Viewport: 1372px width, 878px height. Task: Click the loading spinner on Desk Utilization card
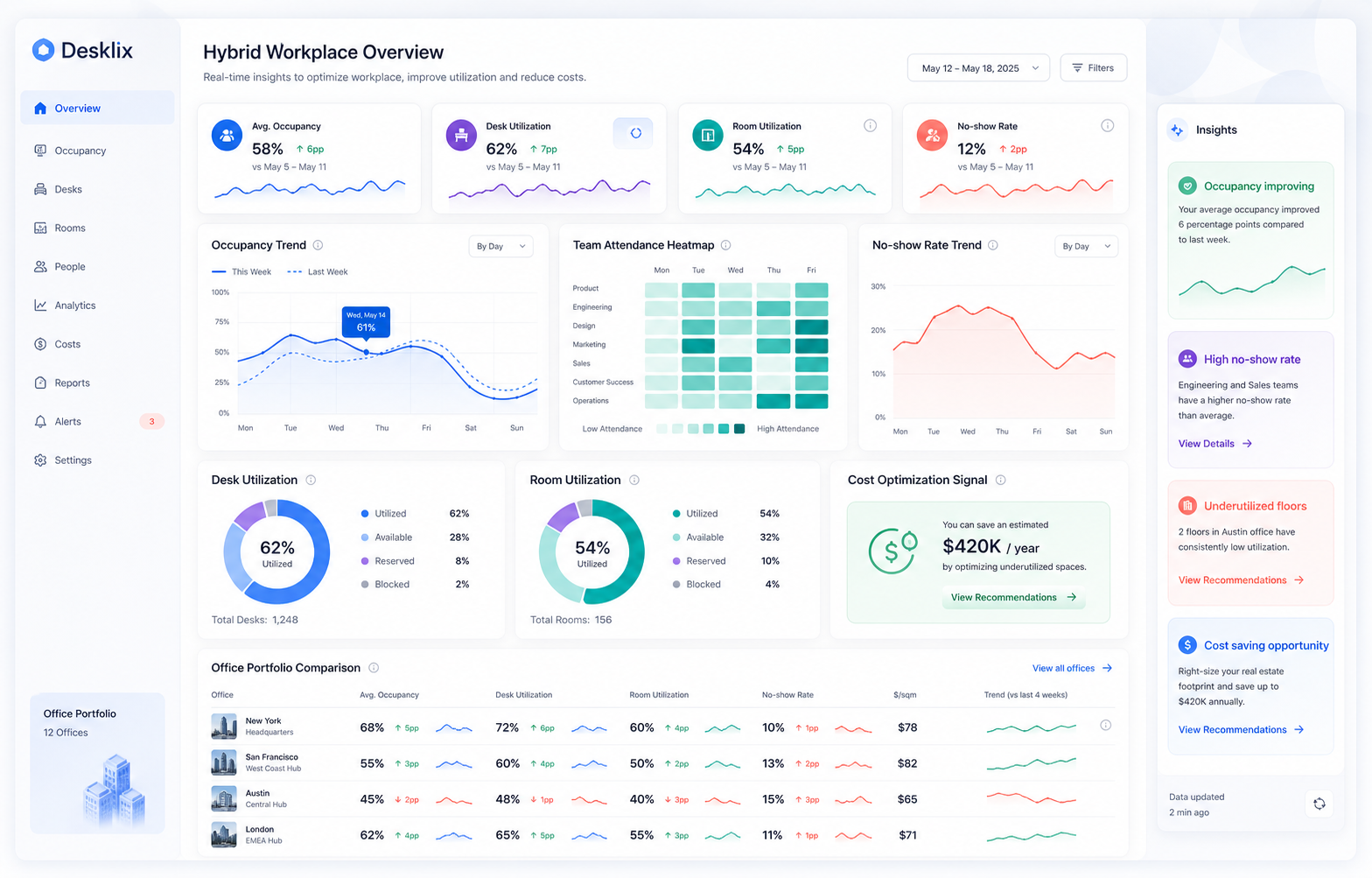pyautogui.click(x=635, y=133)
